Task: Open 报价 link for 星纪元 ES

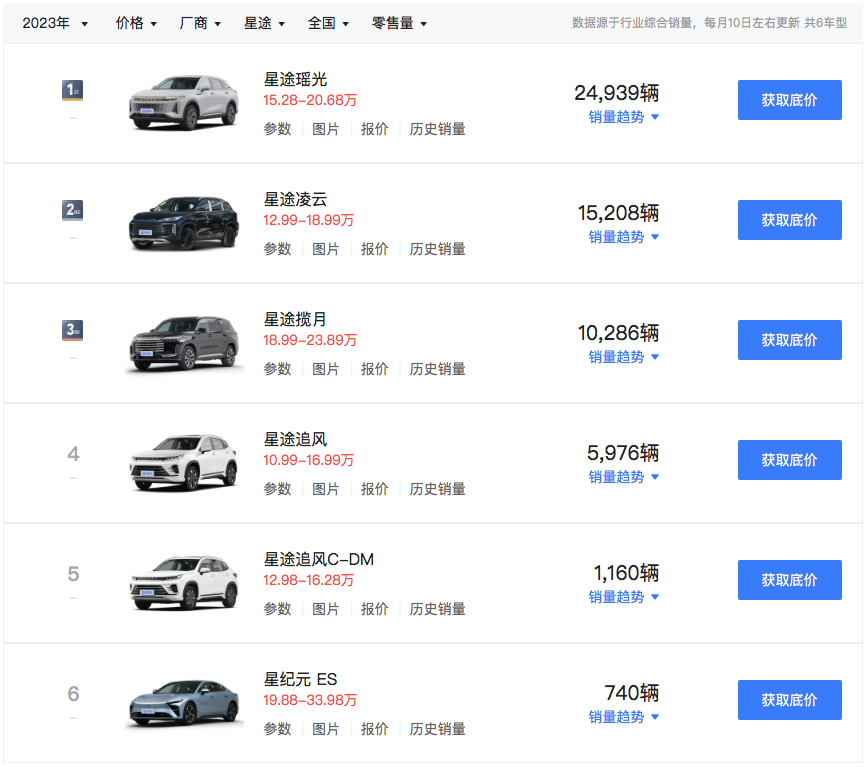Action: pos(375,729)
